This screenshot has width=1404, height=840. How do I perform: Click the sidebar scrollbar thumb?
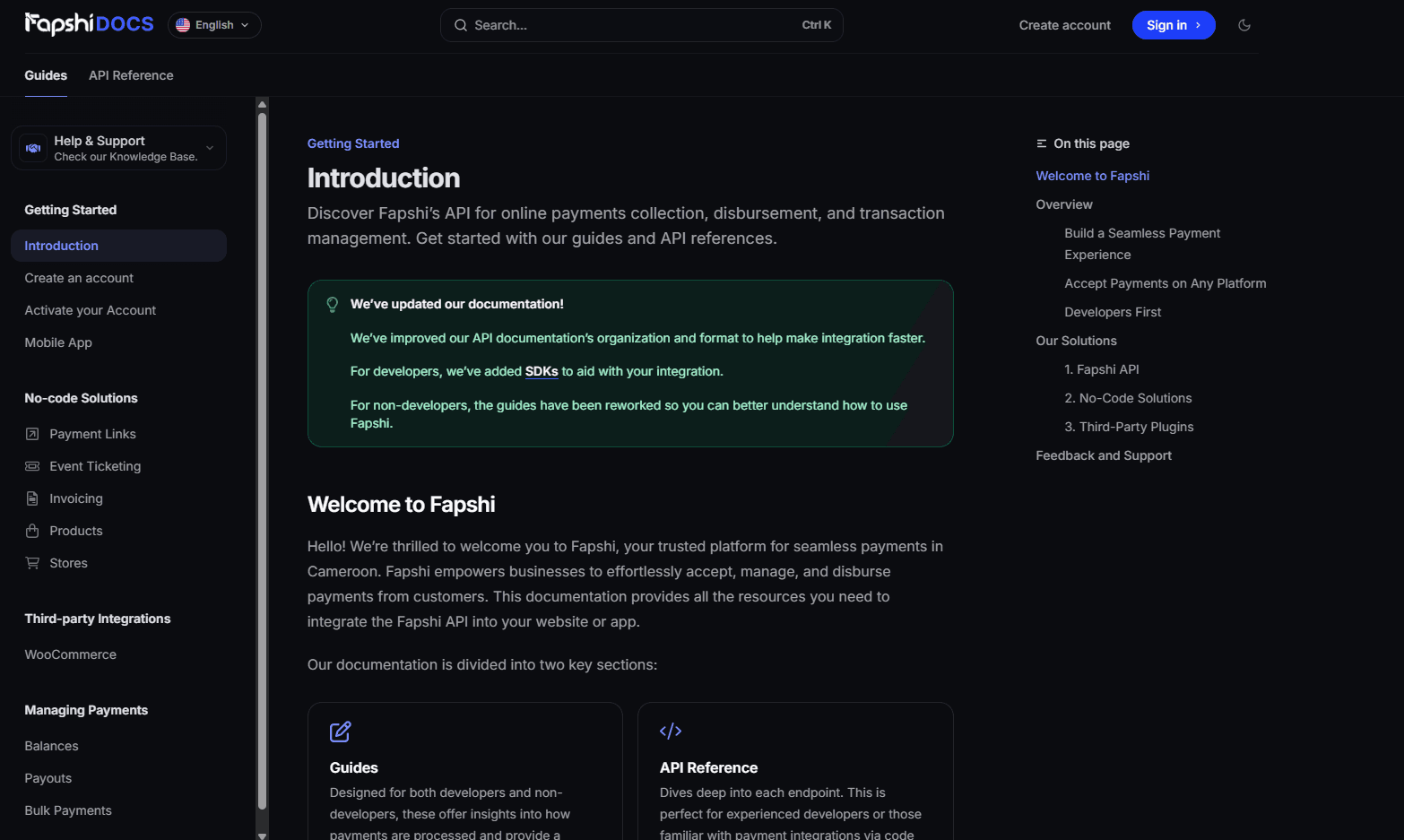(x=262, y=461)
